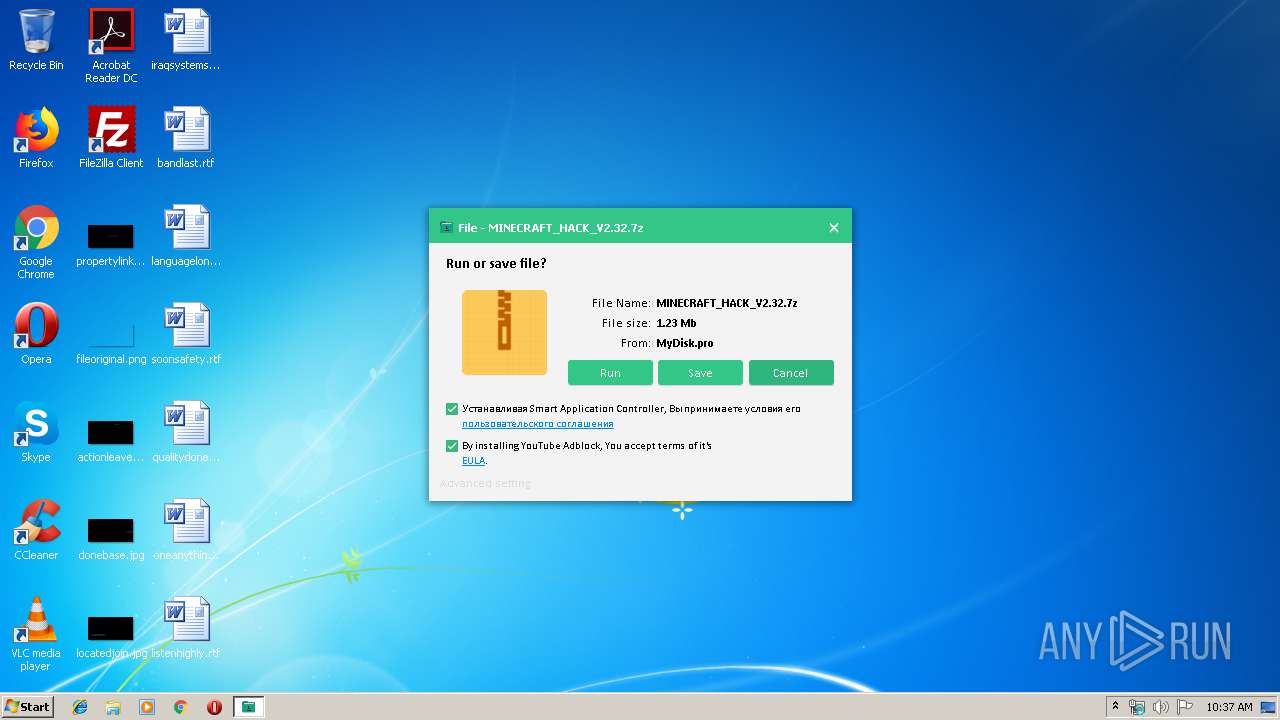Open the VLC media player shortcut
Viewport: 1280px width, 720px height.
36,634
